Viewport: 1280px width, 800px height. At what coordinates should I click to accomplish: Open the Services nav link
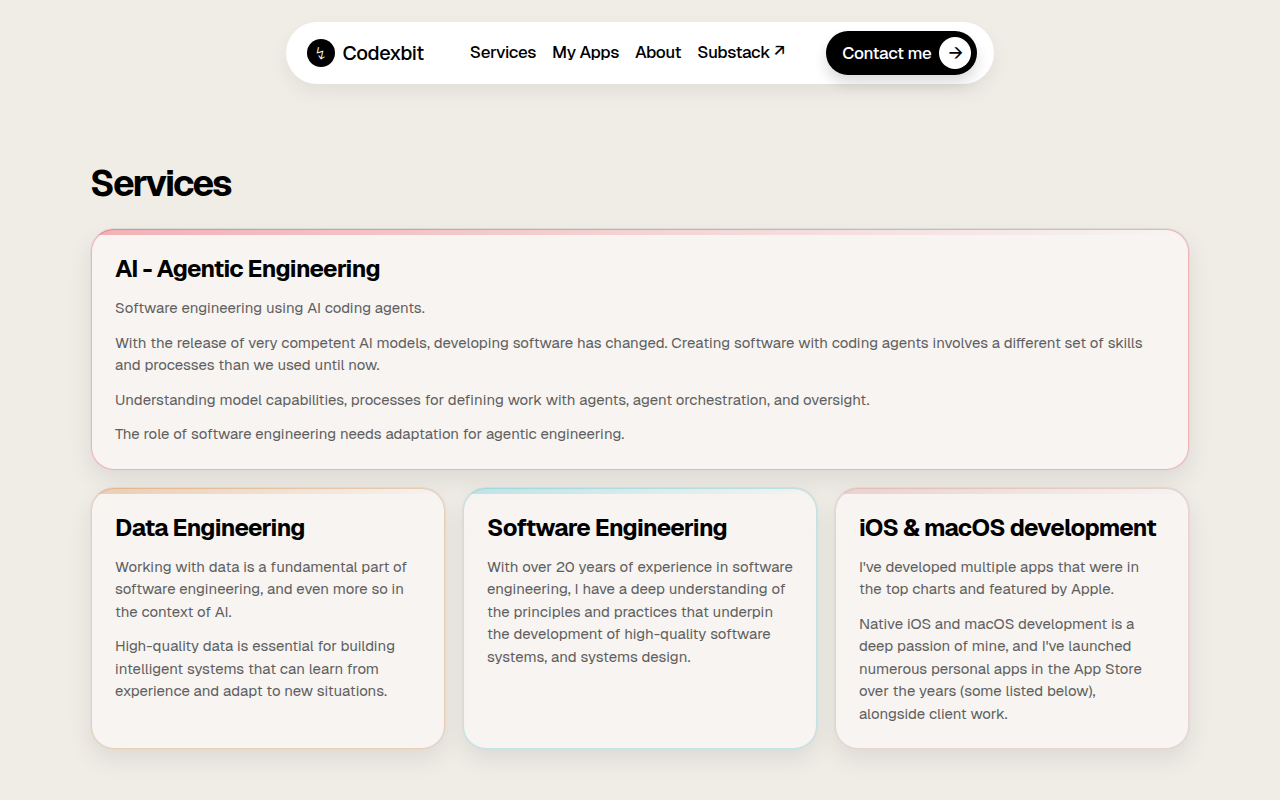point(503,53)
